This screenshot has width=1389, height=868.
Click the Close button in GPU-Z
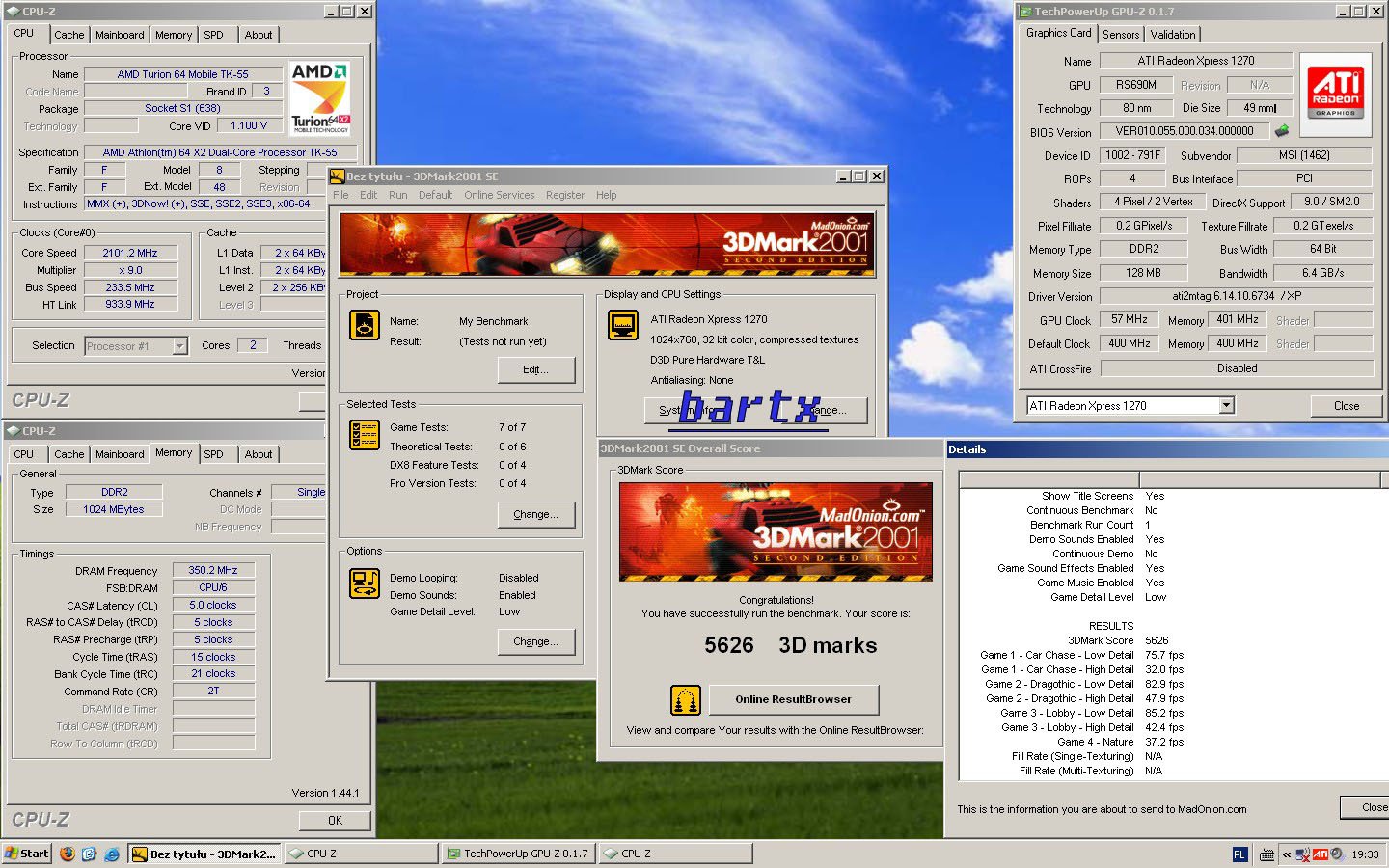pyautogui.click(x=1346, y=406)
